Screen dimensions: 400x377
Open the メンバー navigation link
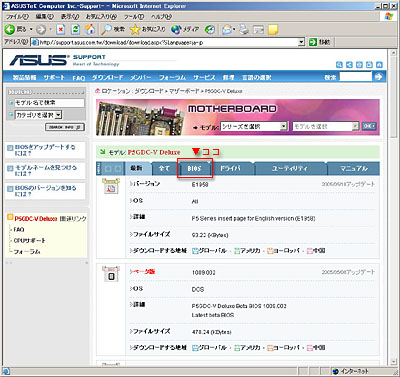pos(140,78)
